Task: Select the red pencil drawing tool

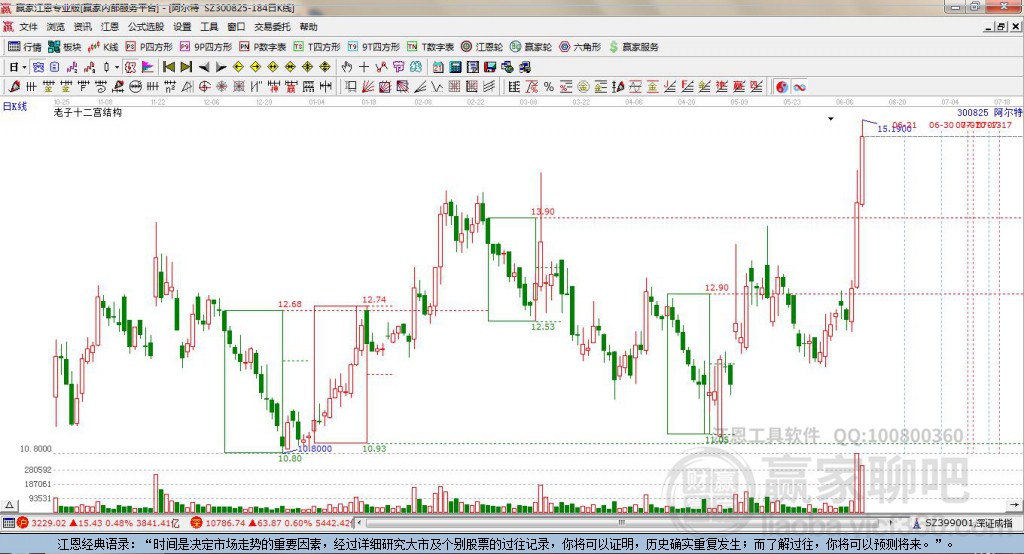Action: pos(14,87)
